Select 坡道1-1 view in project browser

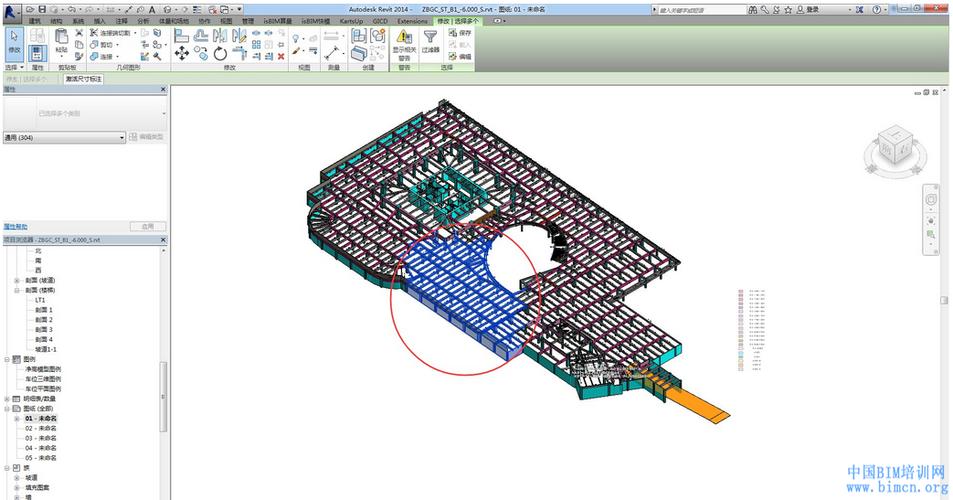pos(46,349)
